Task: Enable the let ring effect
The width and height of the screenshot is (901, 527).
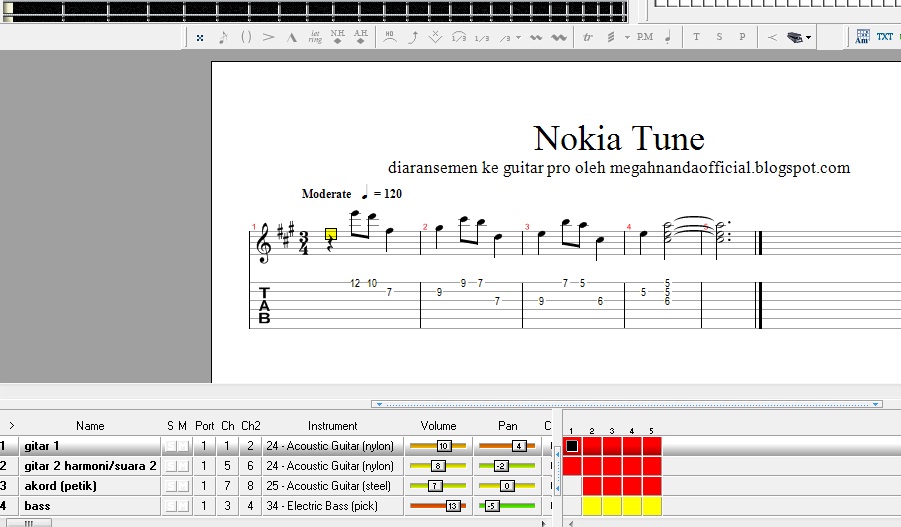Action: [x=315, y=37]
